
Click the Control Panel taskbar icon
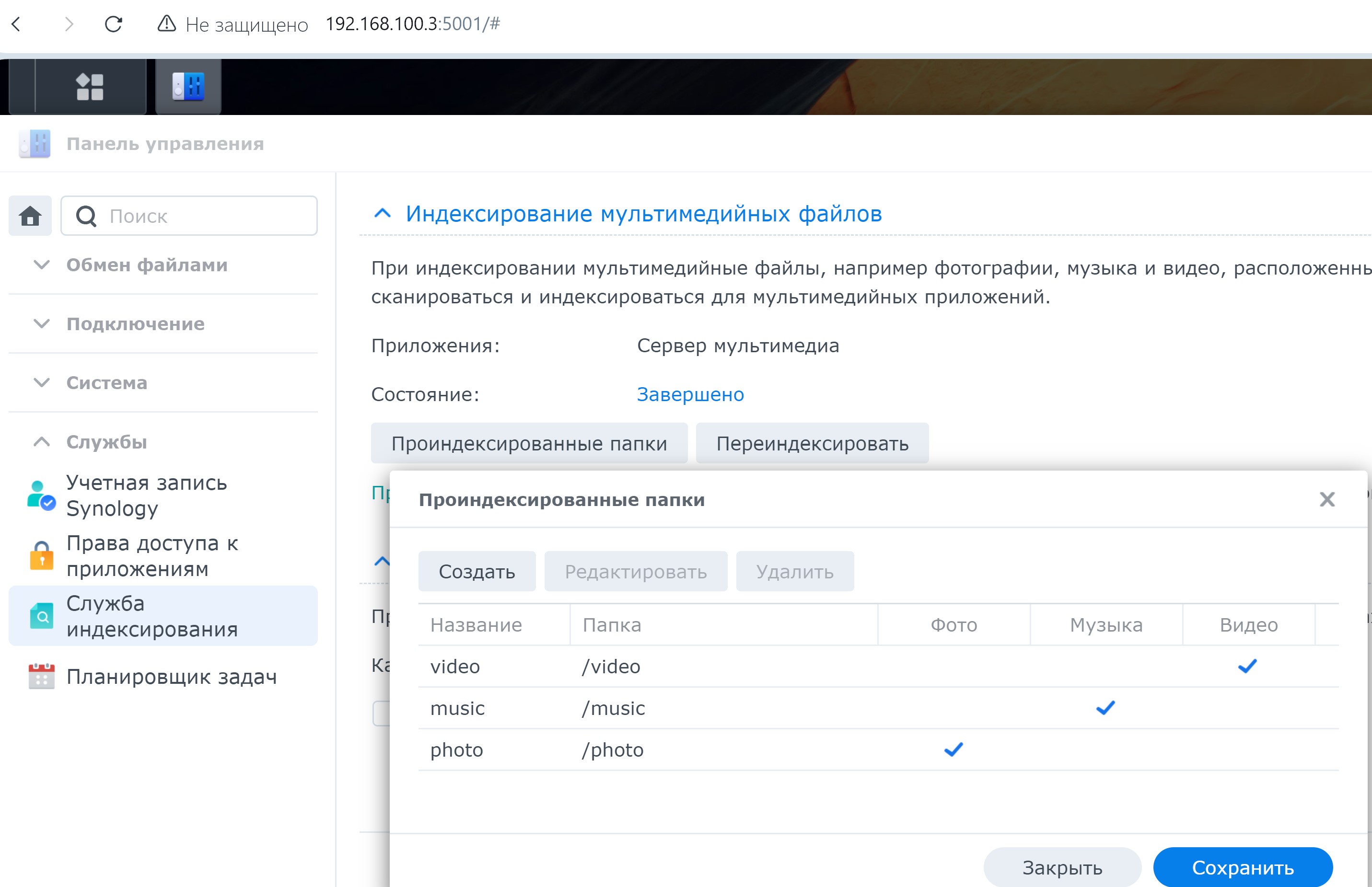click(x=188, y=87)
